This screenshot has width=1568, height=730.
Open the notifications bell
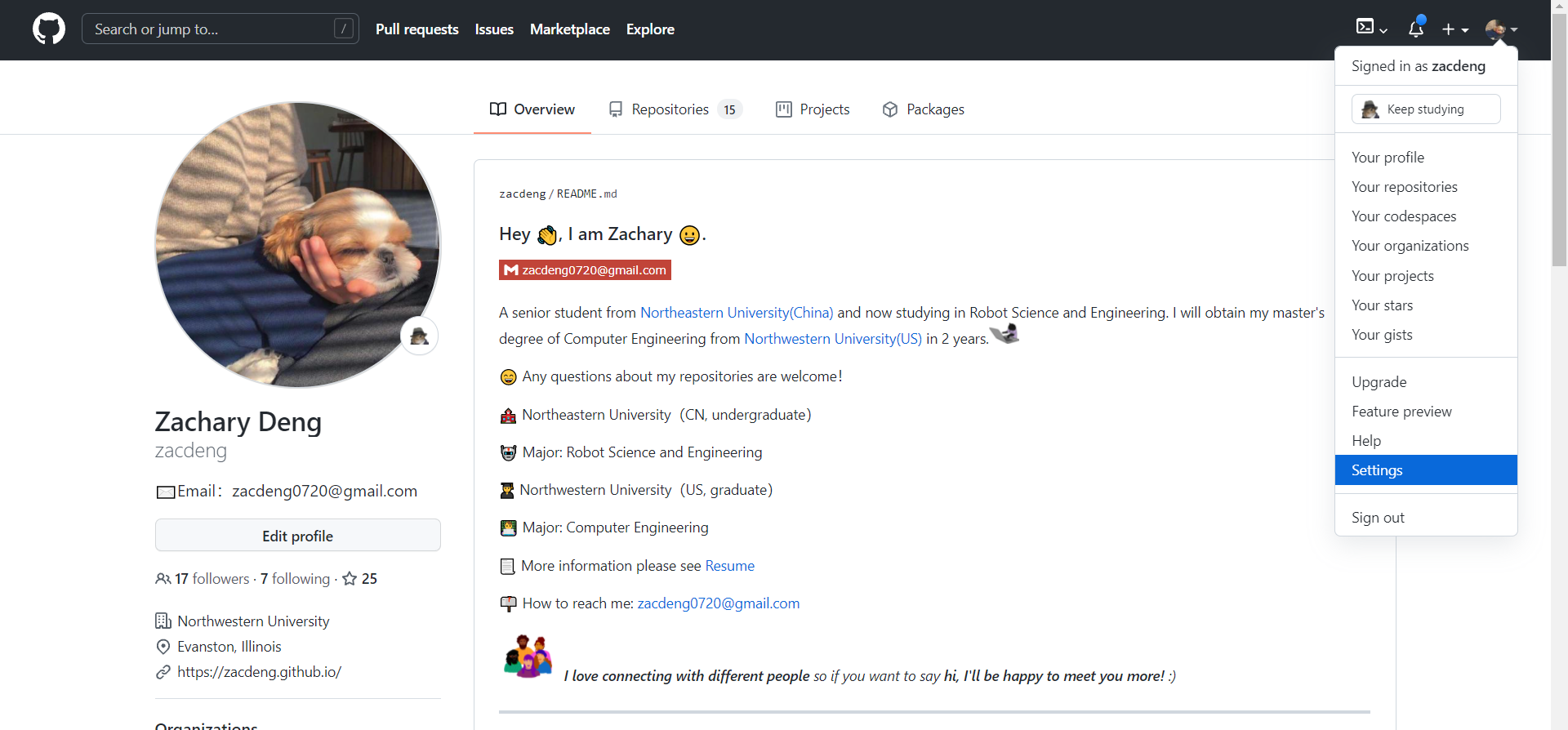tap(1416, 29)
